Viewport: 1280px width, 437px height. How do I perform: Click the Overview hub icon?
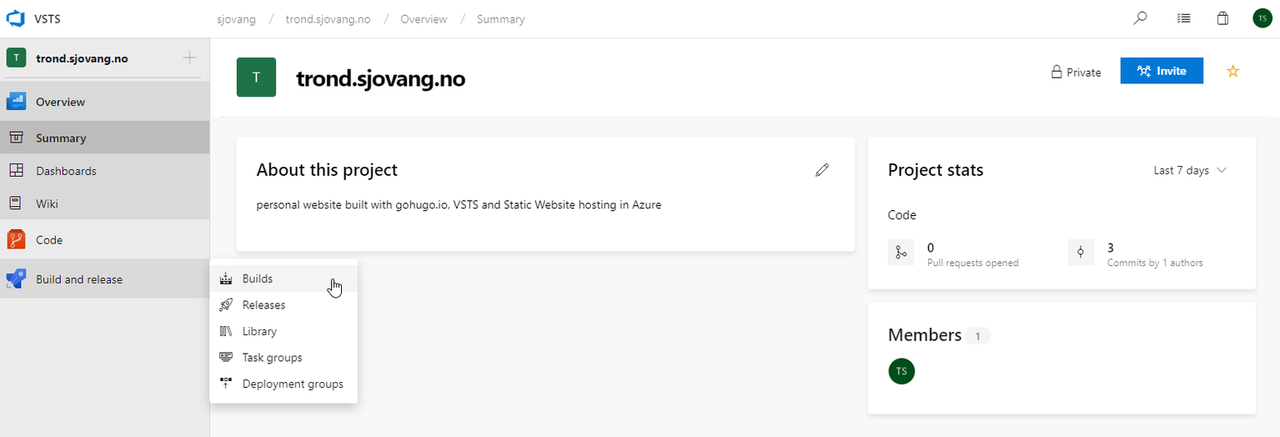(x=16, y=101)
